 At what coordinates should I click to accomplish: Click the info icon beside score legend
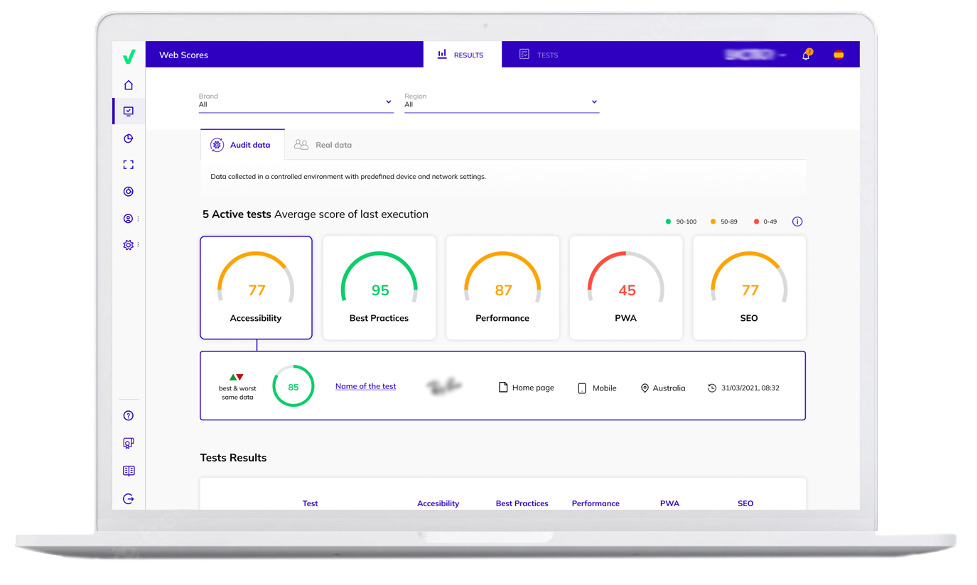797,222
